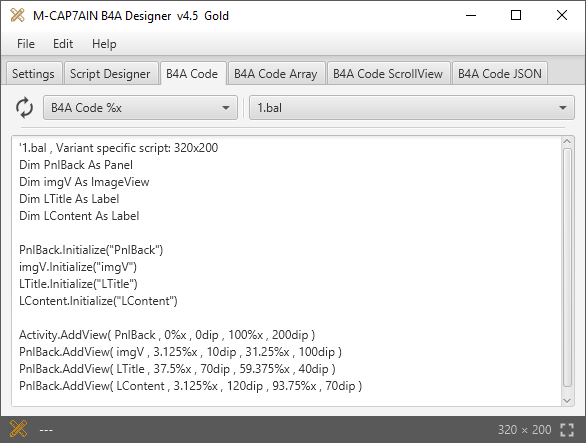The height and width of the screenshot is (443, 586).
Task: Close the B4A Designer window
Action: 562,15
